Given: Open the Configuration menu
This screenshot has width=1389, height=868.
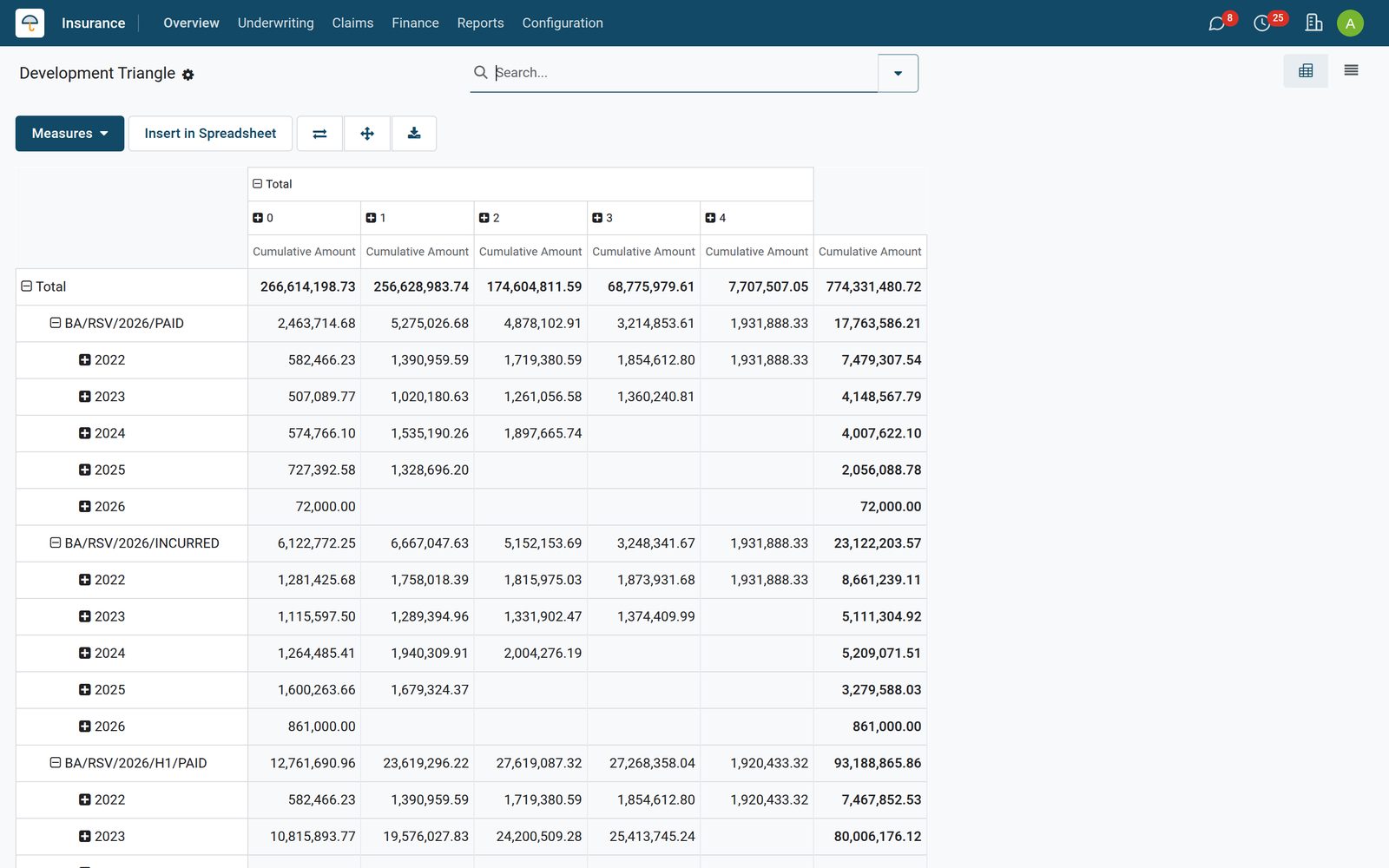Looking at the screenshot, I should (563, 23).
